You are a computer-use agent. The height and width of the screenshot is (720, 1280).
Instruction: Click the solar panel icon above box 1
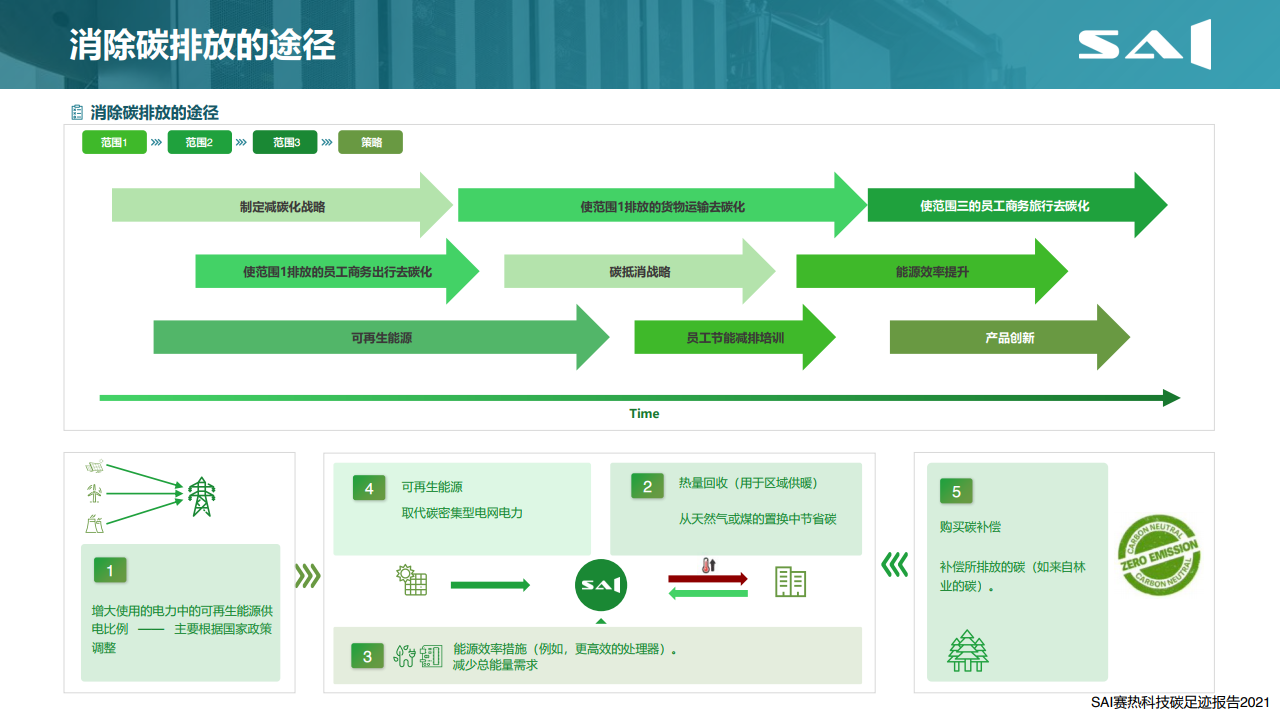click(x=95, y=467)
